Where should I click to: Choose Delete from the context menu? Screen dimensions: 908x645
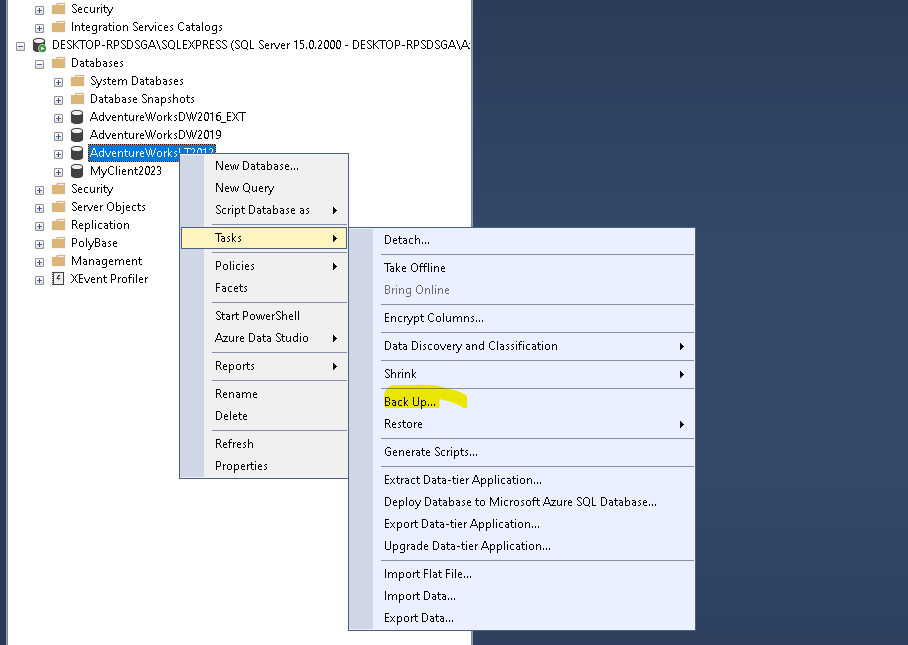coord(264,416)
